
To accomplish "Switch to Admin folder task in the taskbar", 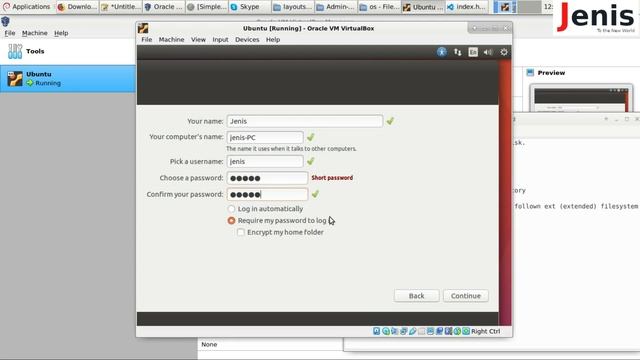I will pos(336,7).
